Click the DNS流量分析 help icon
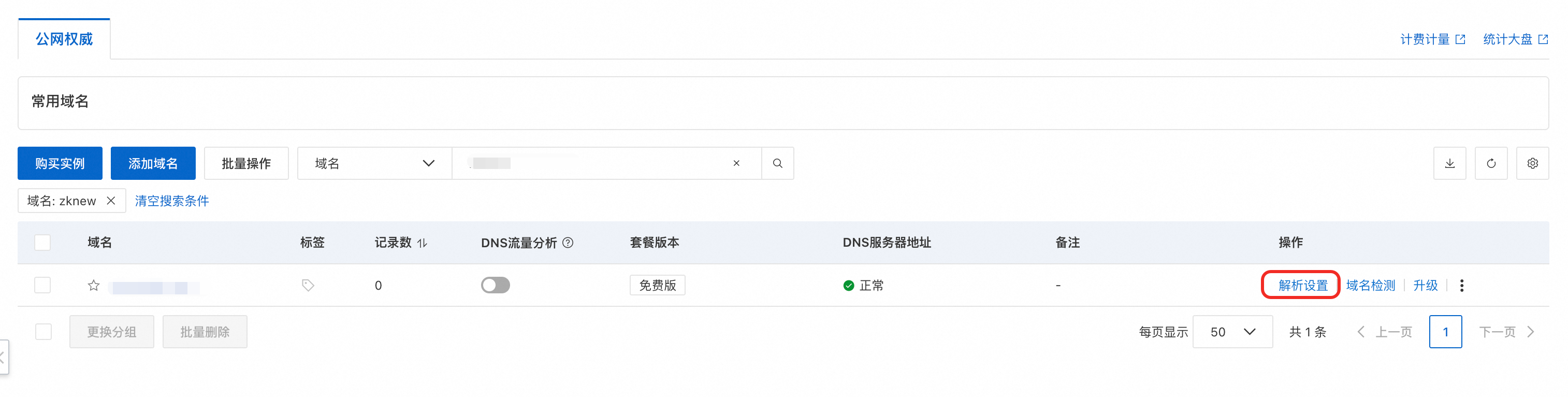This screenshot has height=397, width=1568. click(568, 243)
